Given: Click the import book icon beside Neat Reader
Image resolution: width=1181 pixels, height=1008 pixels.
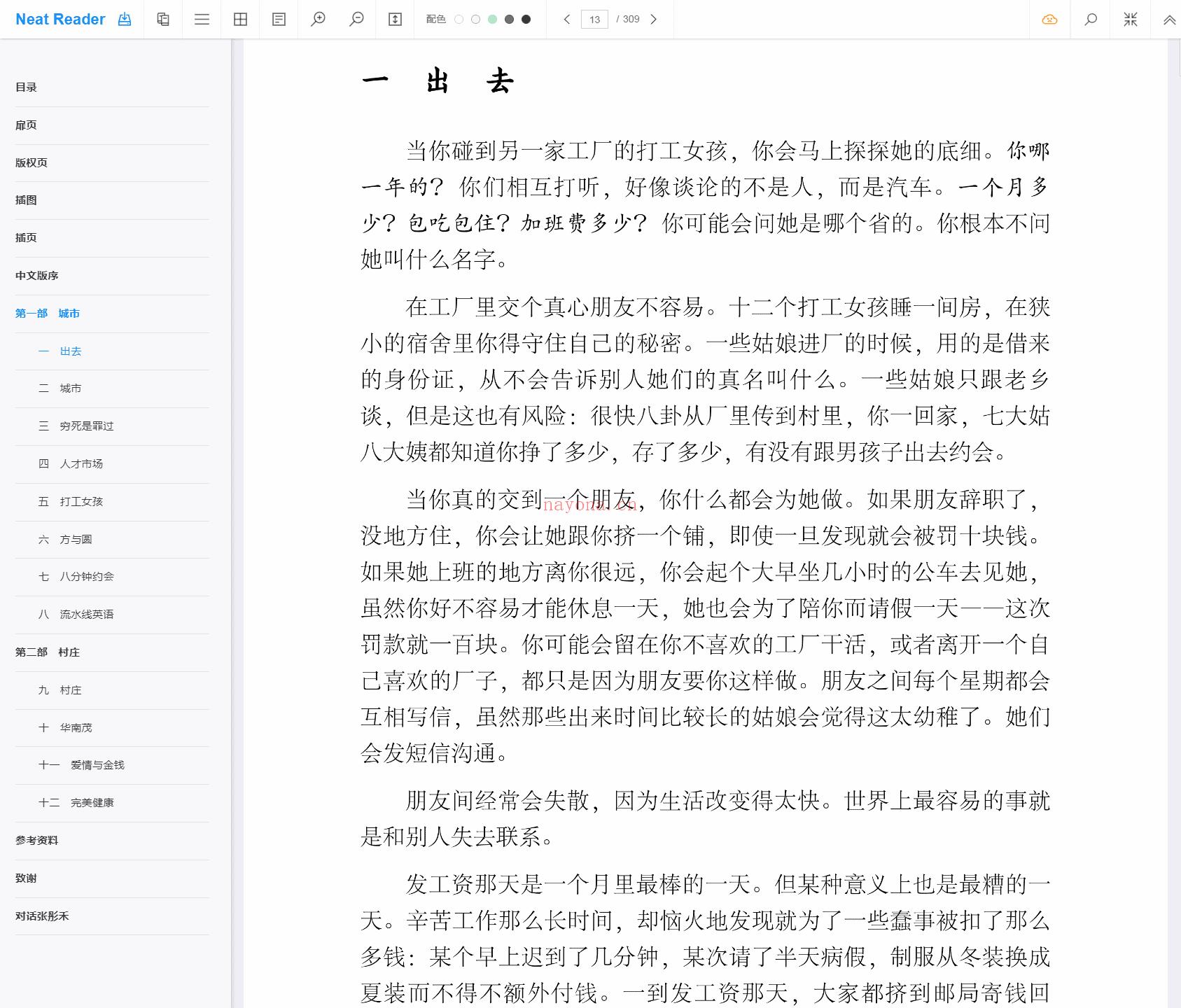Looking at the screenshot, I should (125, 20).
